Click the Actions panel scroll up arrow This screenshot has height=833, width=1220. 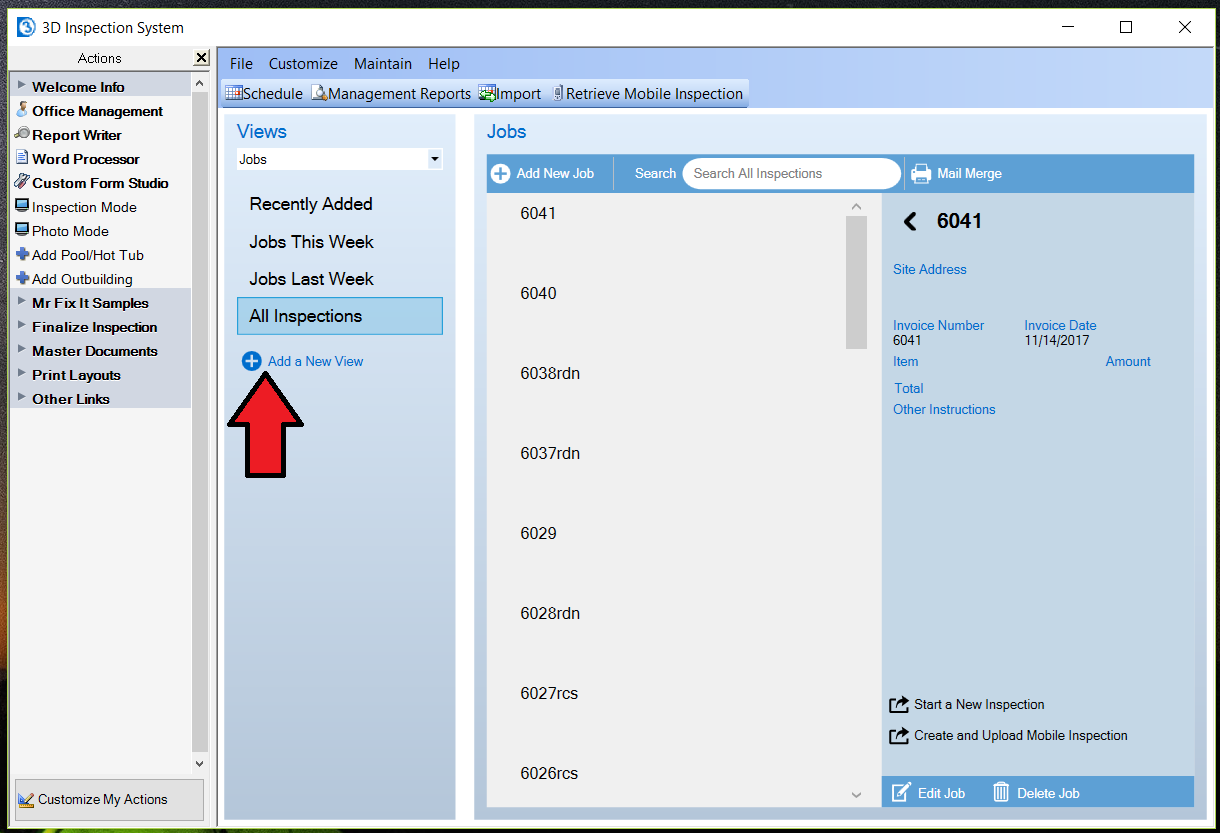[x=200, y=85]
